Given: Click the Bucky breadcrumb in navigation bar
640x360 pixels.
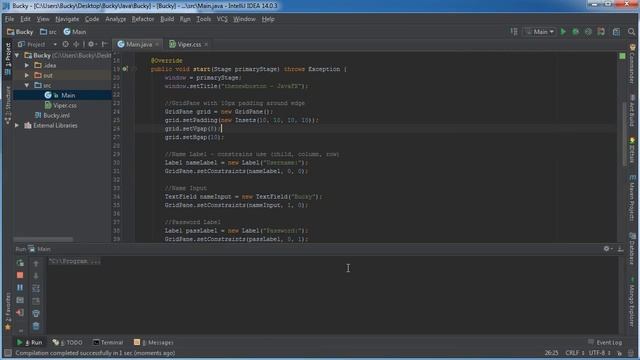Looking at the screenshot, I should click(20, 31).
